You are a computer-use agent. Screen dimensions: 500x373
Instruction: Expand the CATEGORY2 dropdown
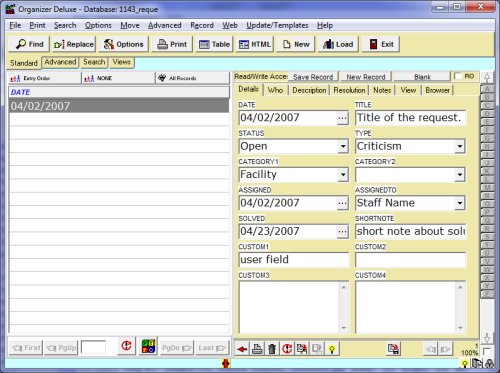tap(460, 175)
